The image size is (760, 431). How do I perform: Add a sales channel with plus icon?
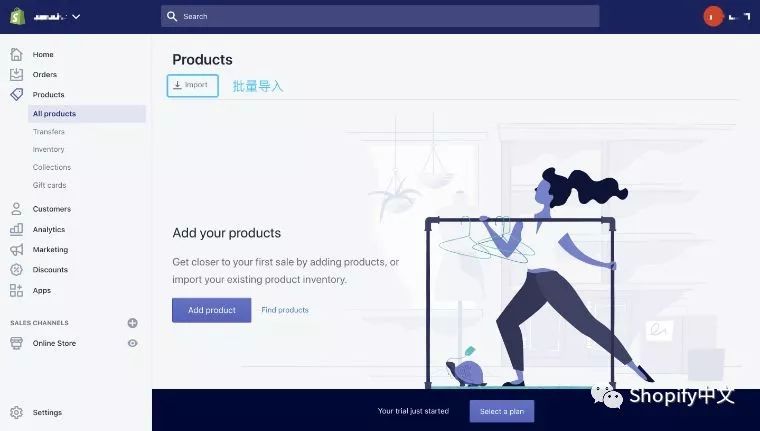pos(132,323)
